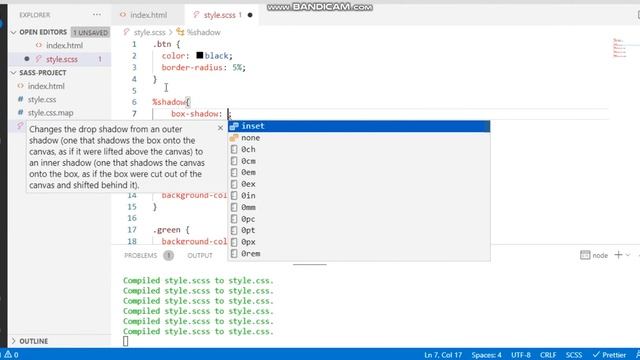Click the code minimap
Viewport: 640px width, 360px height.
[x=621, y=48]
